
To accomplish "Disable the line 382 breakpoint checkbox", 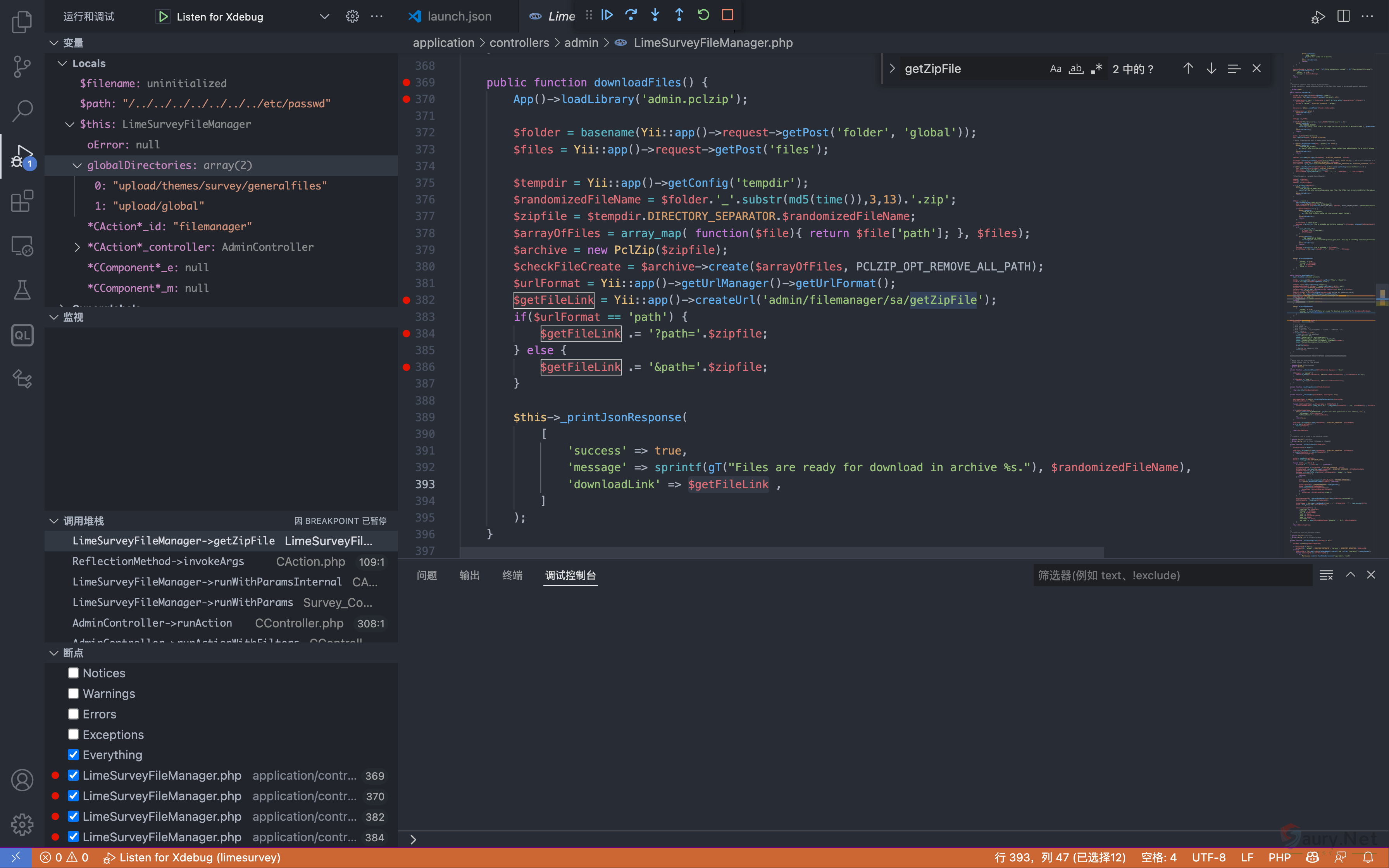I will pyautogui.click(x=74, y=816).
